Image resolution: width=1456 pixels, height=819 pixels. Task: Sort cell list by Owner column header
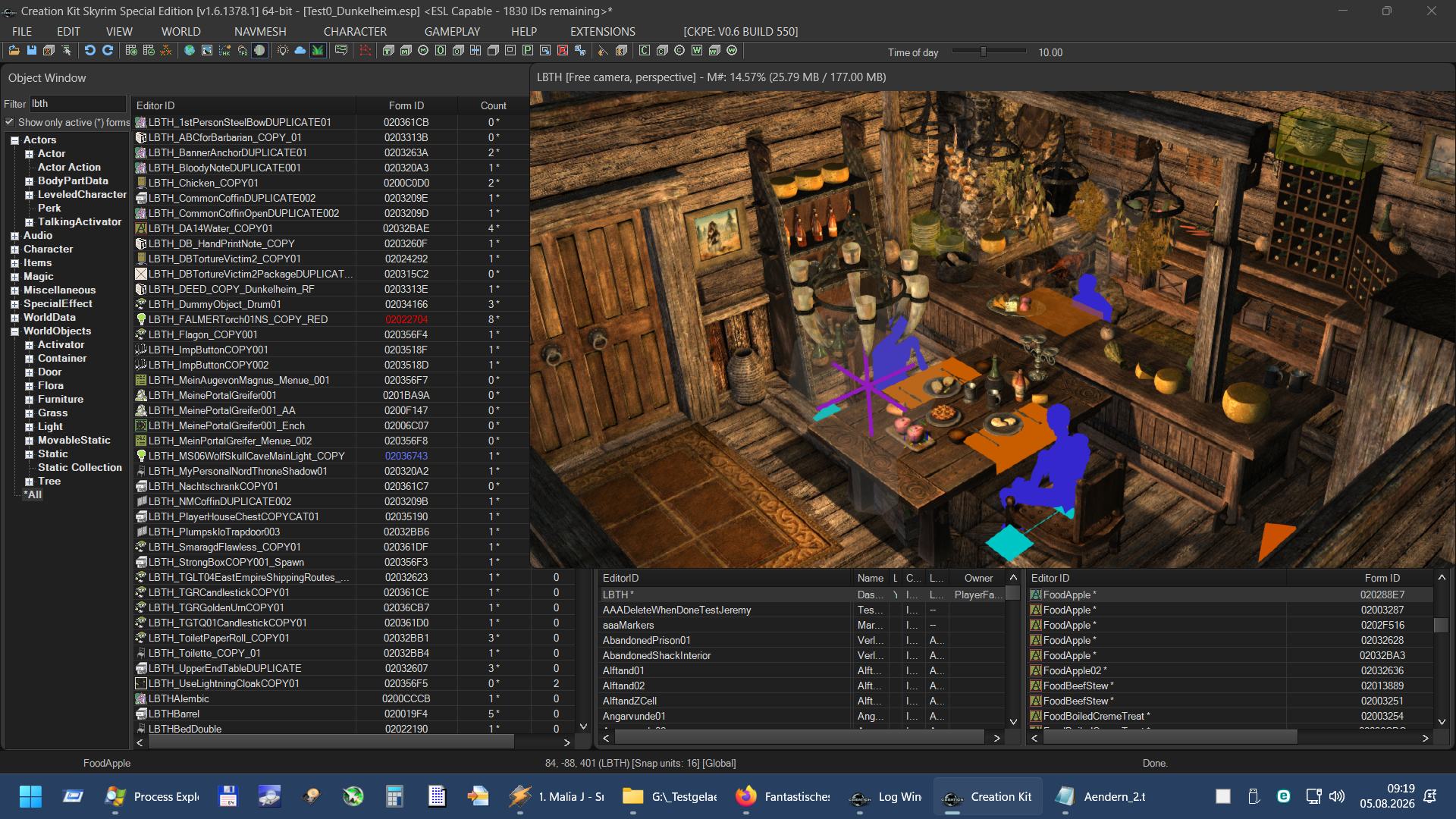click(978, 578)
